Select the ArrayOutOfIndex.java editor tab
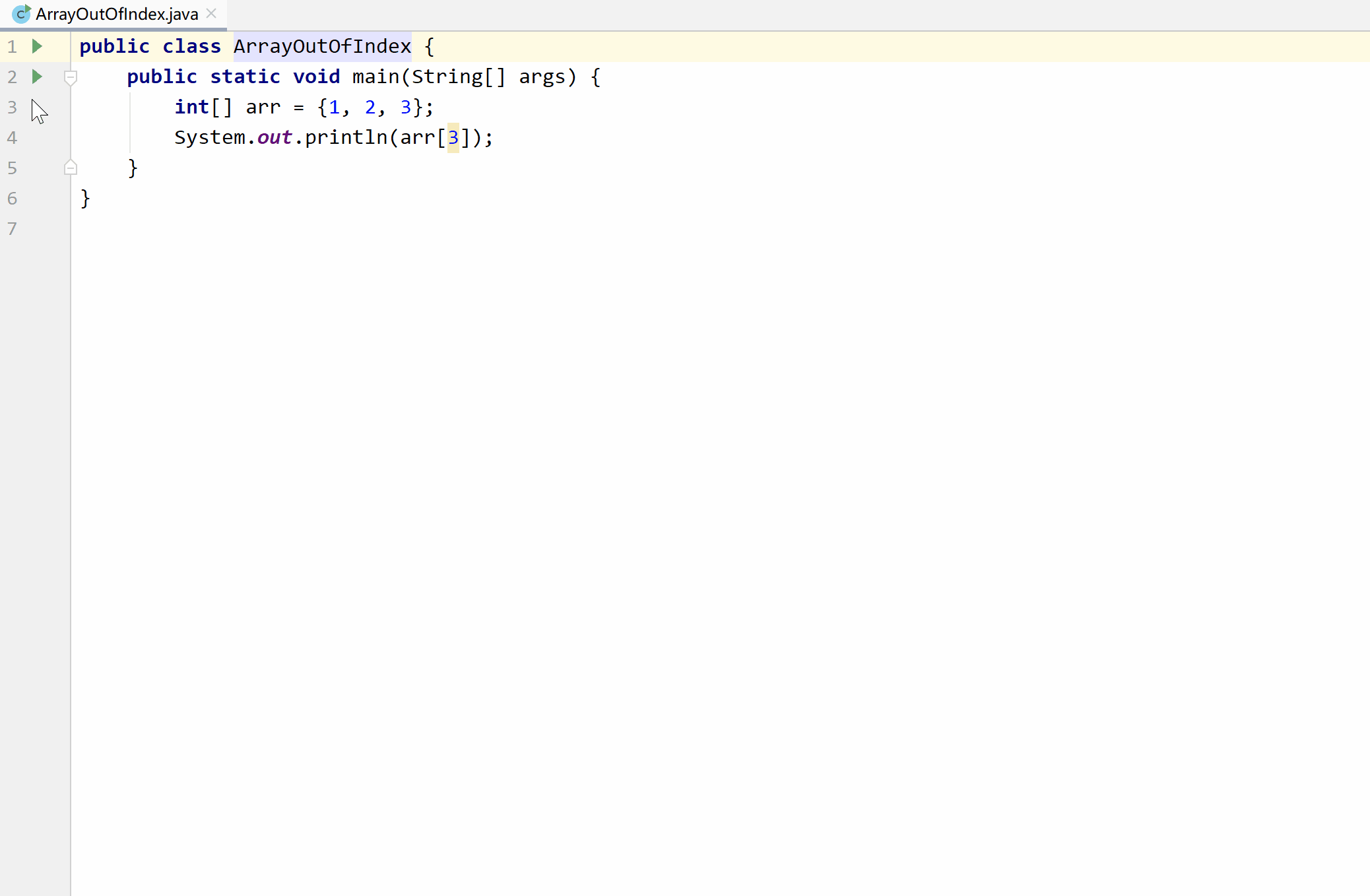 tap(117, 14)
